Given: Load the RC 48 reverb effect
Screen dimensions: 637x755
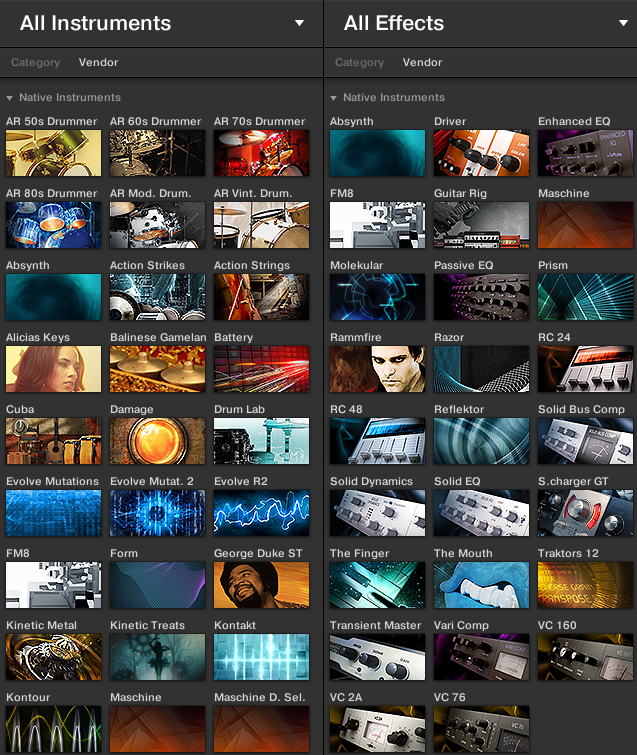Looking at the screenshot, I should coord(377,441).
